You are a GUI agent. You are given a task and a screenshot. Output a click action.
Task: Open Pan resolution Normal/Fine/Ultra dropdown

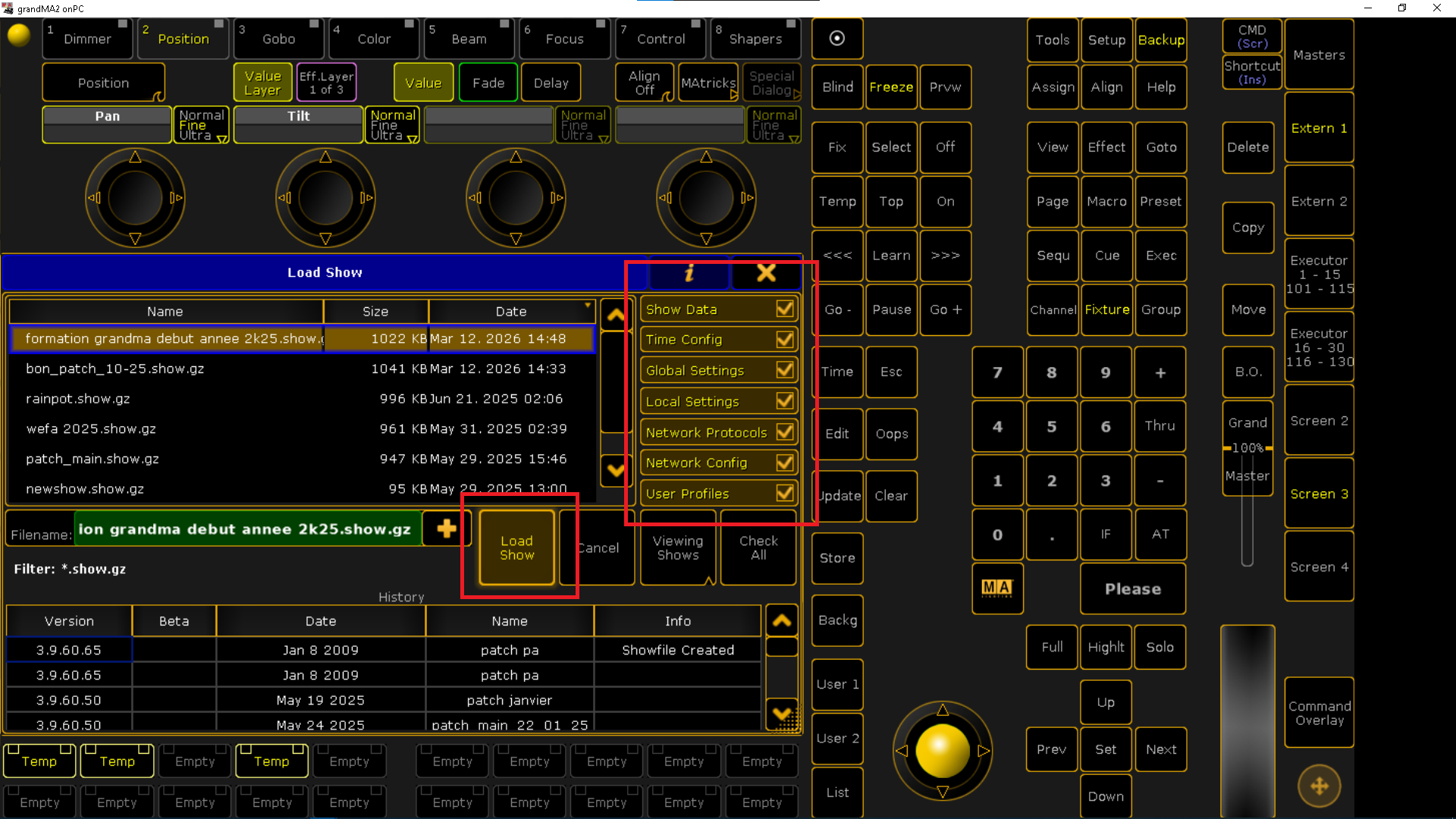point(201,125)
